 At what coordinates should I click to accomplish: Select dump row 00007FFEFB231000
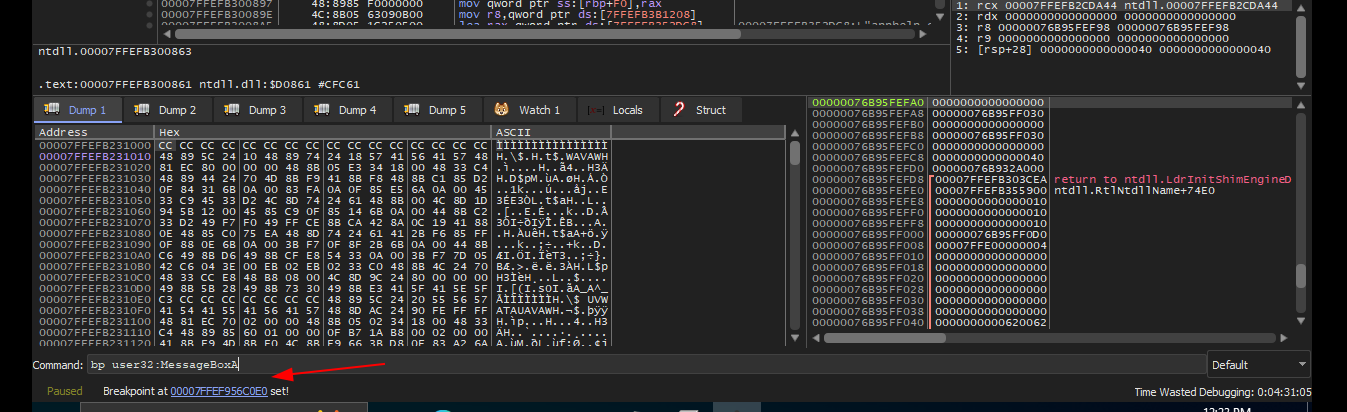pos(322,145)
